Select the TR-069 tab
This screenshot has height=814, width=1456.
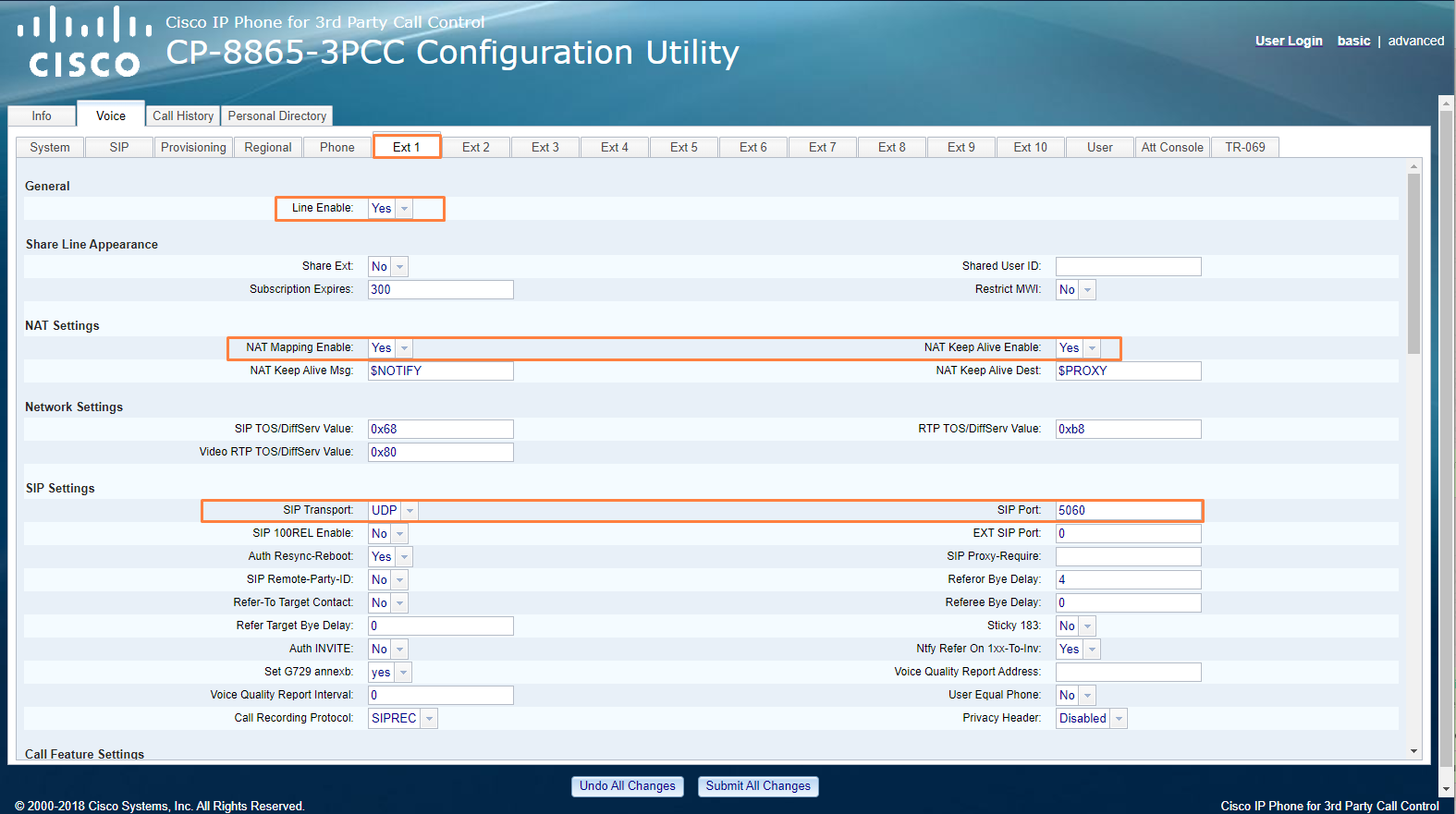[x=1245, y=148]
